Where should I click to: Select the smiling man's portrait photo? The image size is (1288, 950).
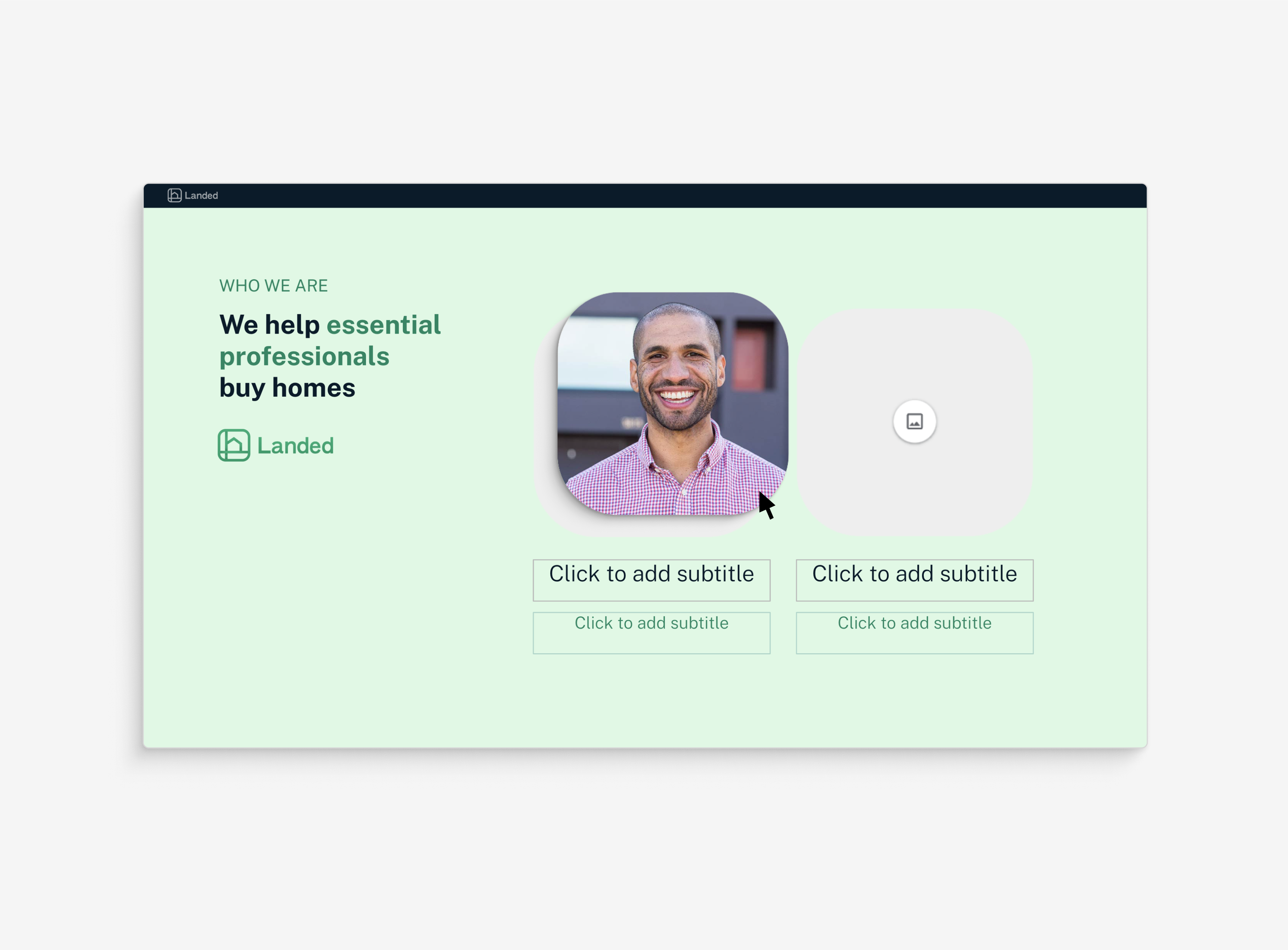tap(673, 403)
